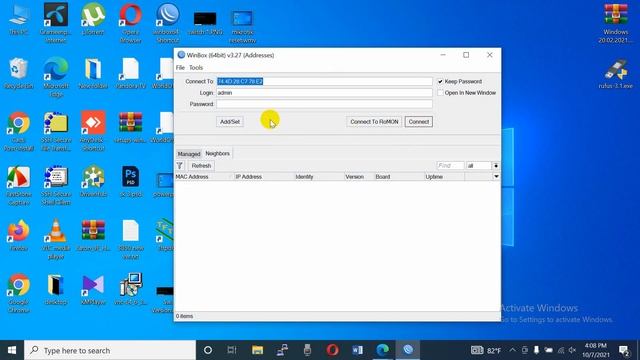Switch to the Neighbors tab
Screen dimensions: 640x360
pyautogui.click(x=218, y=153)
